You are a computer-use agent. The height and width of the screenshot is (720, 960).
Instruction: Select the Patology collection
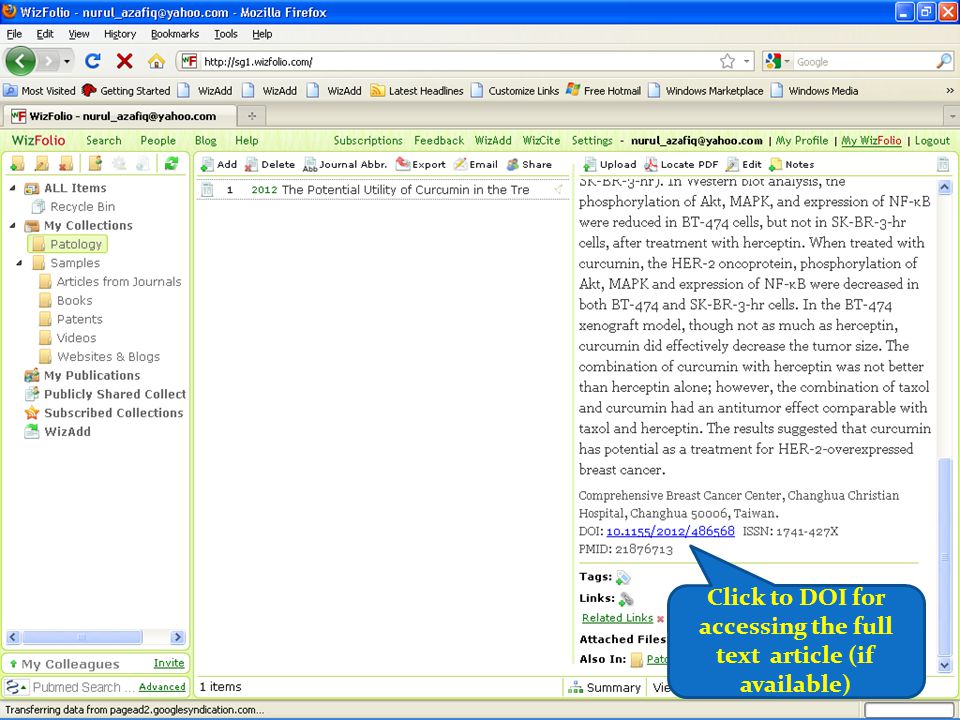coord(67,244)
